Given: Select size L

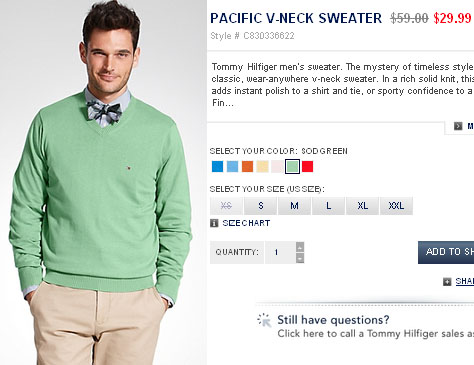Looking at the screenshot, I should (328, 206).
